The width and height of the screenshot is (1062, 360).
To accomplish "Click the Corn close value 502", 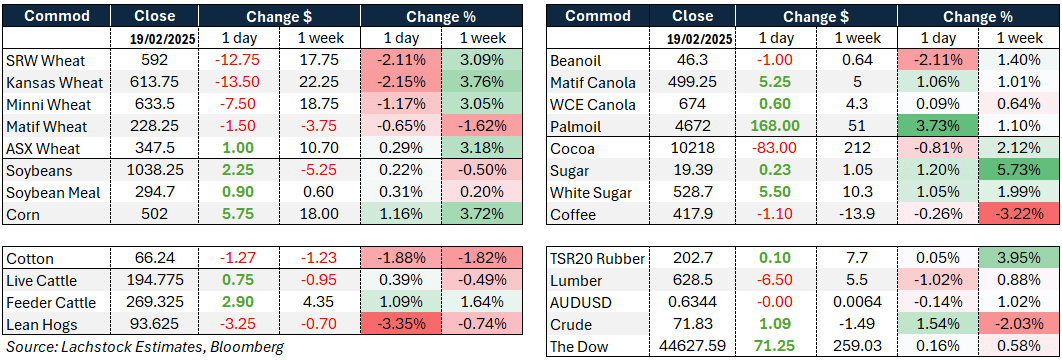I will point(155,215).
